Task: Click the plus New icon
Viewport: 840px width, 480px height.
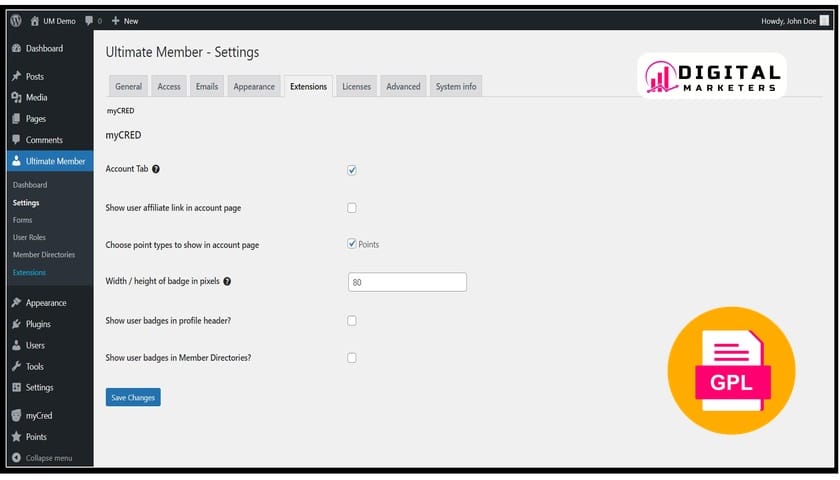Action: click(116, 21)
